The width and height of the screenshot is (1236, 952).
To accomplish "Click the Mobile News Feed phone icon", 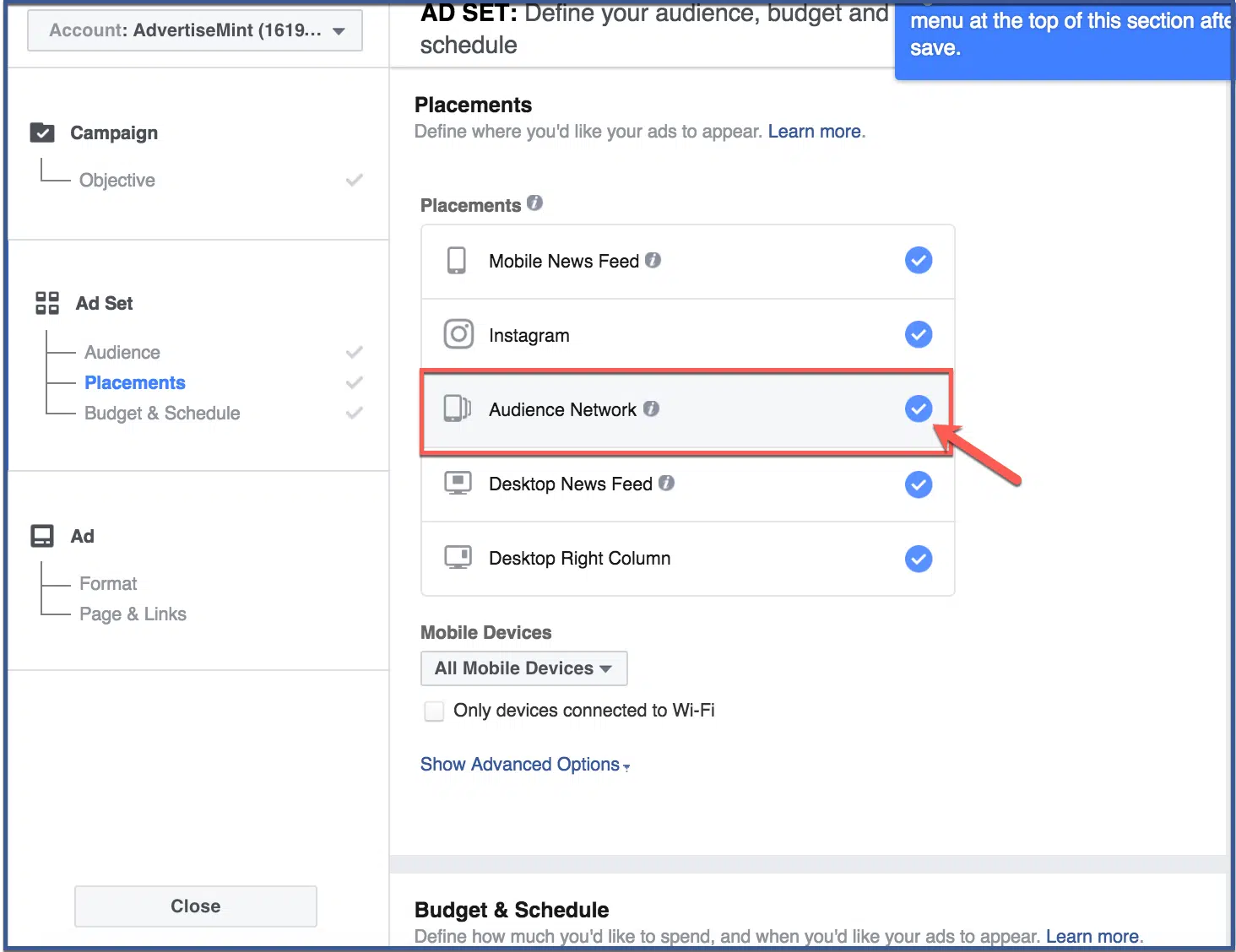I will (457, 261).
